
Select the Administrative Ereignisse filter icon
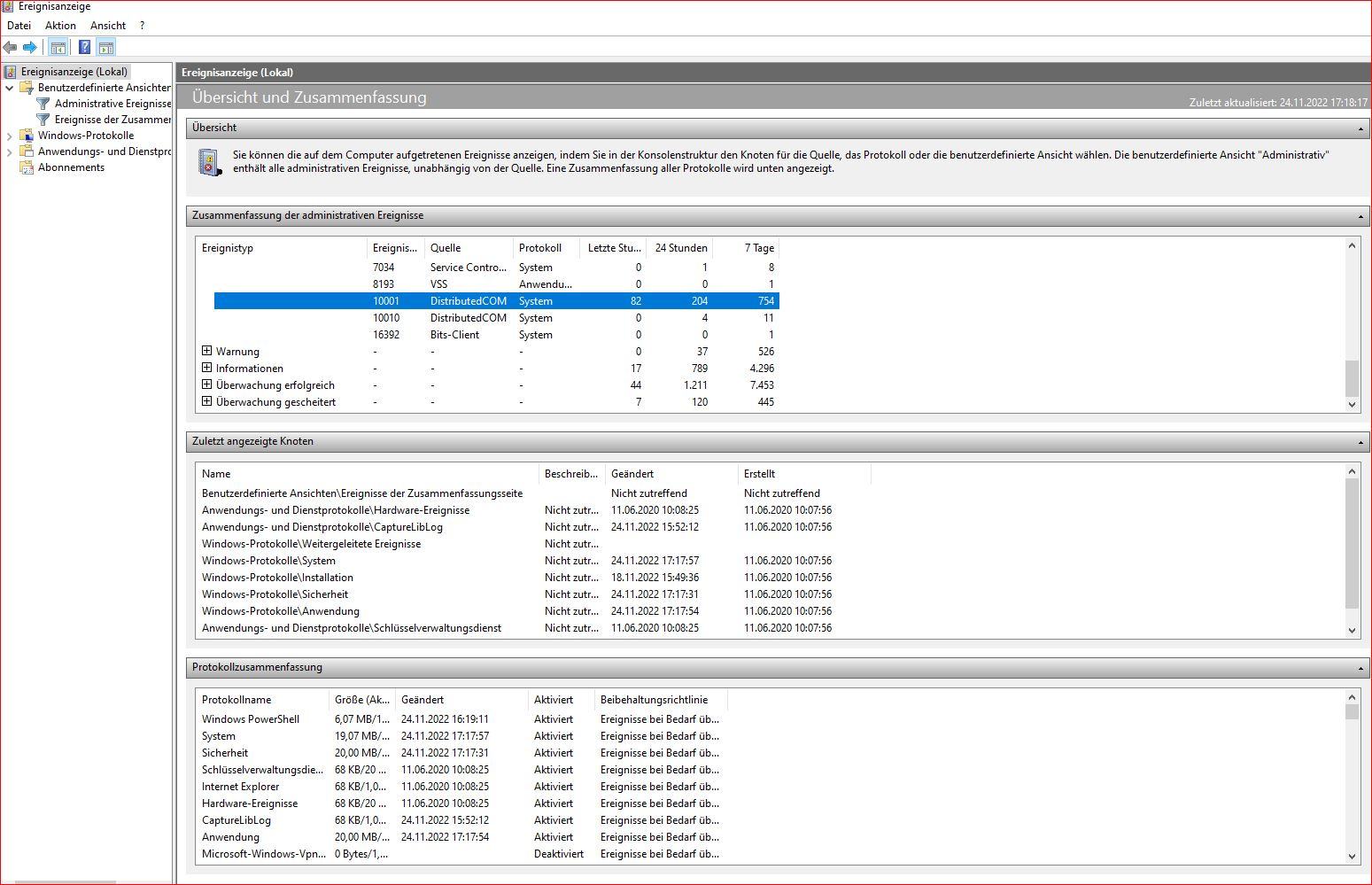[x=43, y=104]
